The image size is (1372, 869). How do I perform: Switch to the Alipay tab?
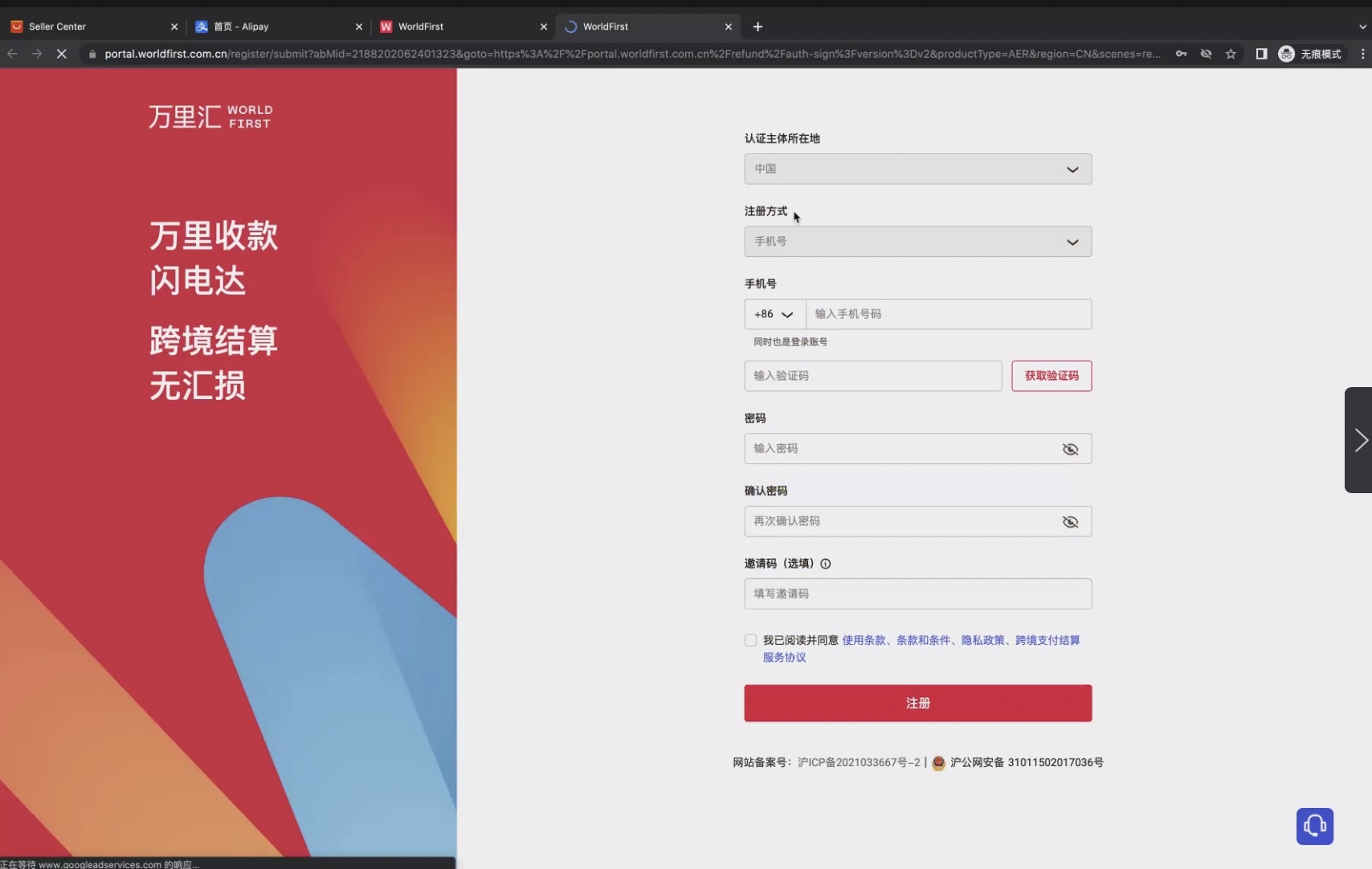273,27
